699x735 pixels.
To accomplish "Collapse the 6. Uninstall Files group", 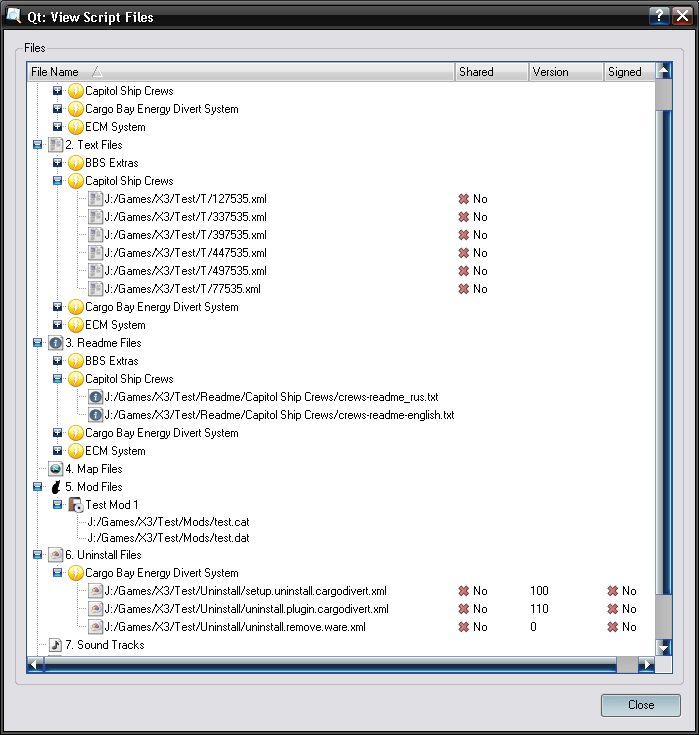I will point(38,555).
